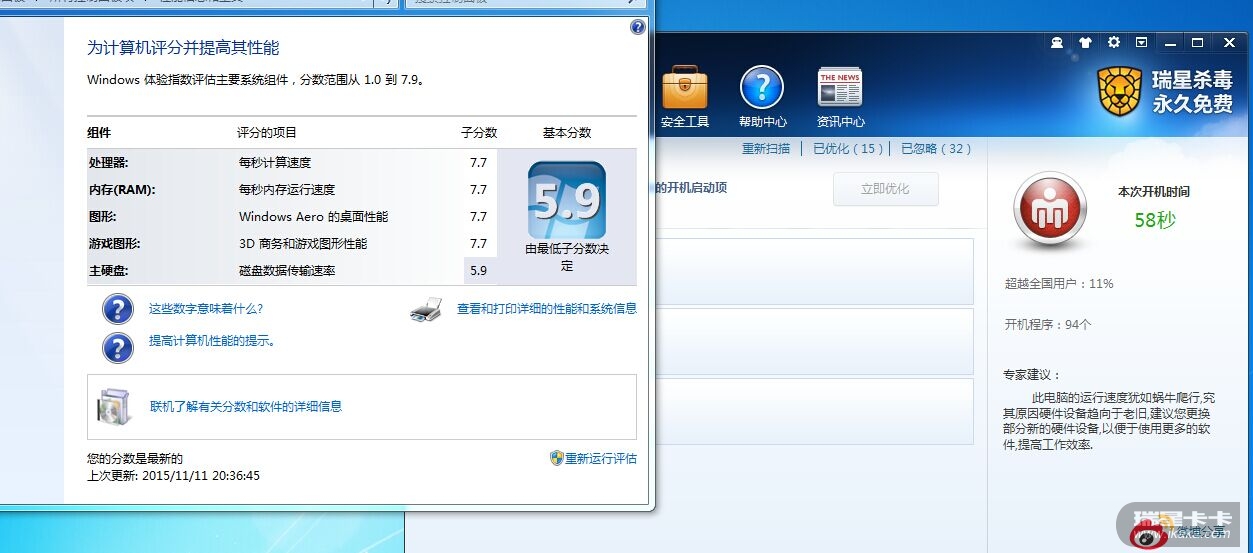Click the 重新扫描 link
Screen dimensions: 1253x553
tap(765, 149)
